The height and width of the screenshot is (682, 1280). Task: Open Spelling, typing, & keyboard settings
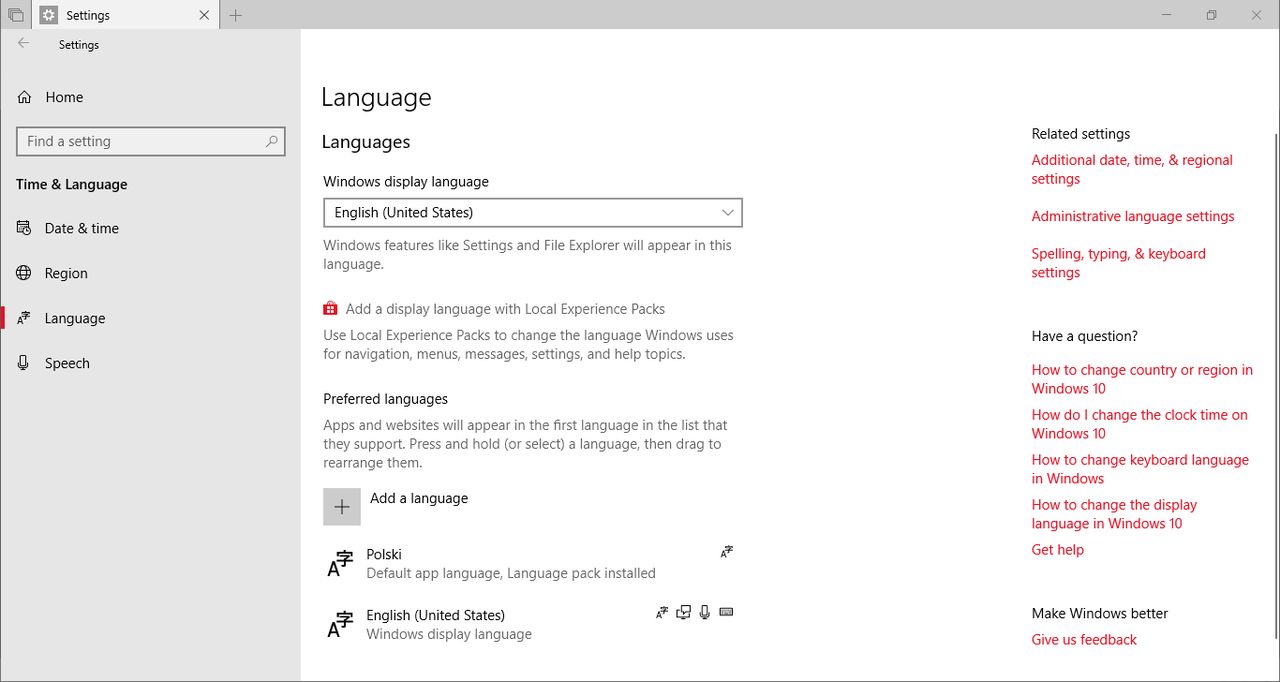pyautogui.click(x=1119, y=263)
